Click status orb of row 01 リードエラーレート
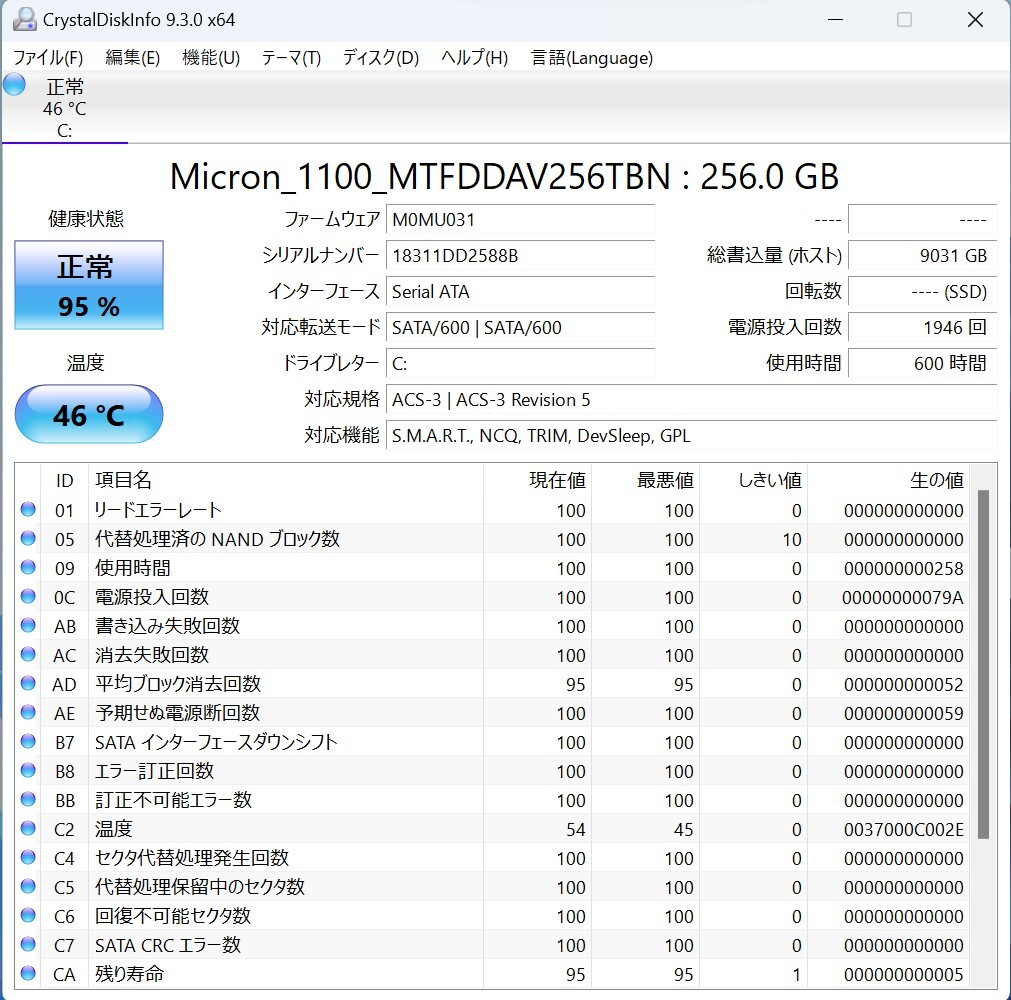Viewport: 1011px width, 1000px height. pos(28,509)
